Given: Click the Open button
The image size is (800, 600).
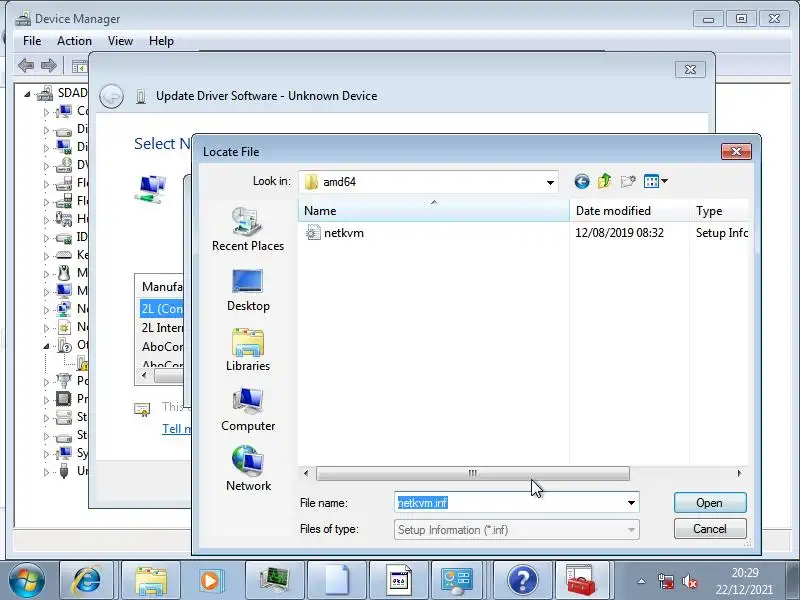Looking at the screenshot, I should click(x=710, y=503).
